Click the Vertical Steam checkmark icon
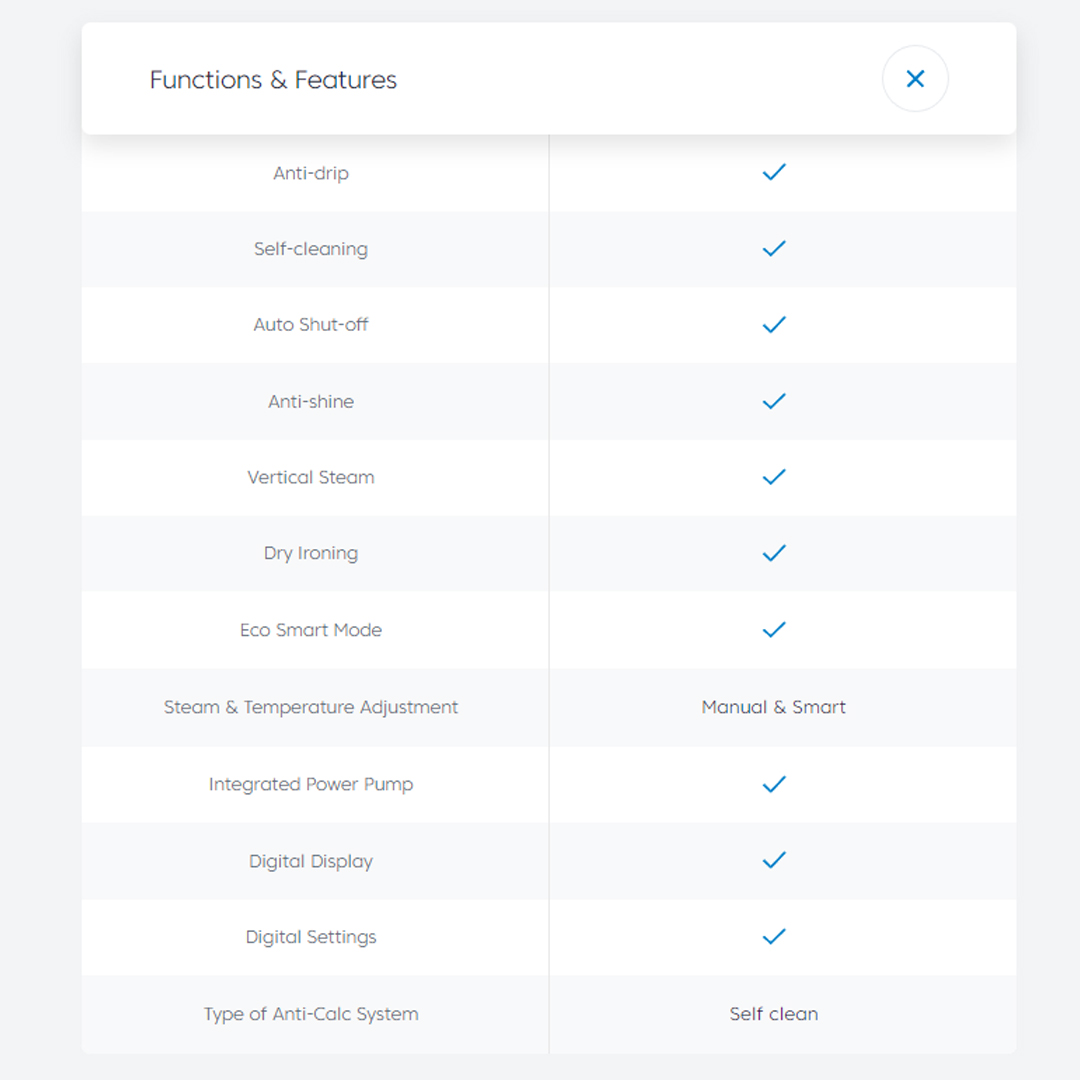The width and height of the screenshot is (1080, 1080). point(774,477)
